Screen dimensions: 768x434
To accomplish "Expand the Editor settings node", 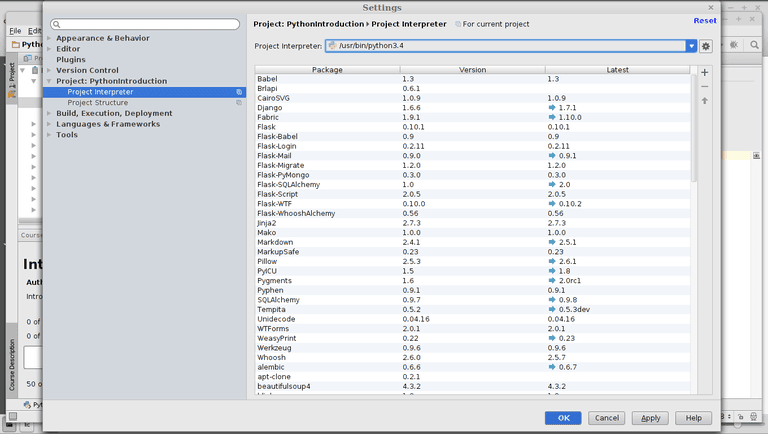I will pos(49,49).
